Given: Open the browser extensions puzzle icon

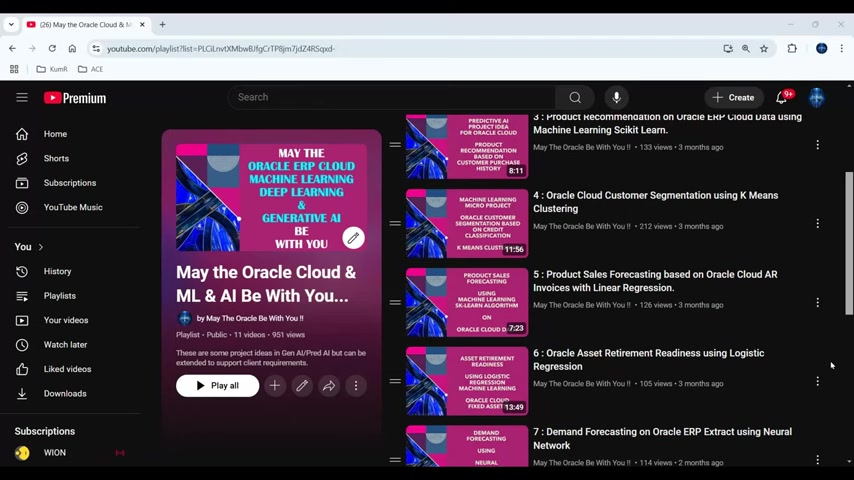Looking at the screenshot, I should tap(792, 48).
